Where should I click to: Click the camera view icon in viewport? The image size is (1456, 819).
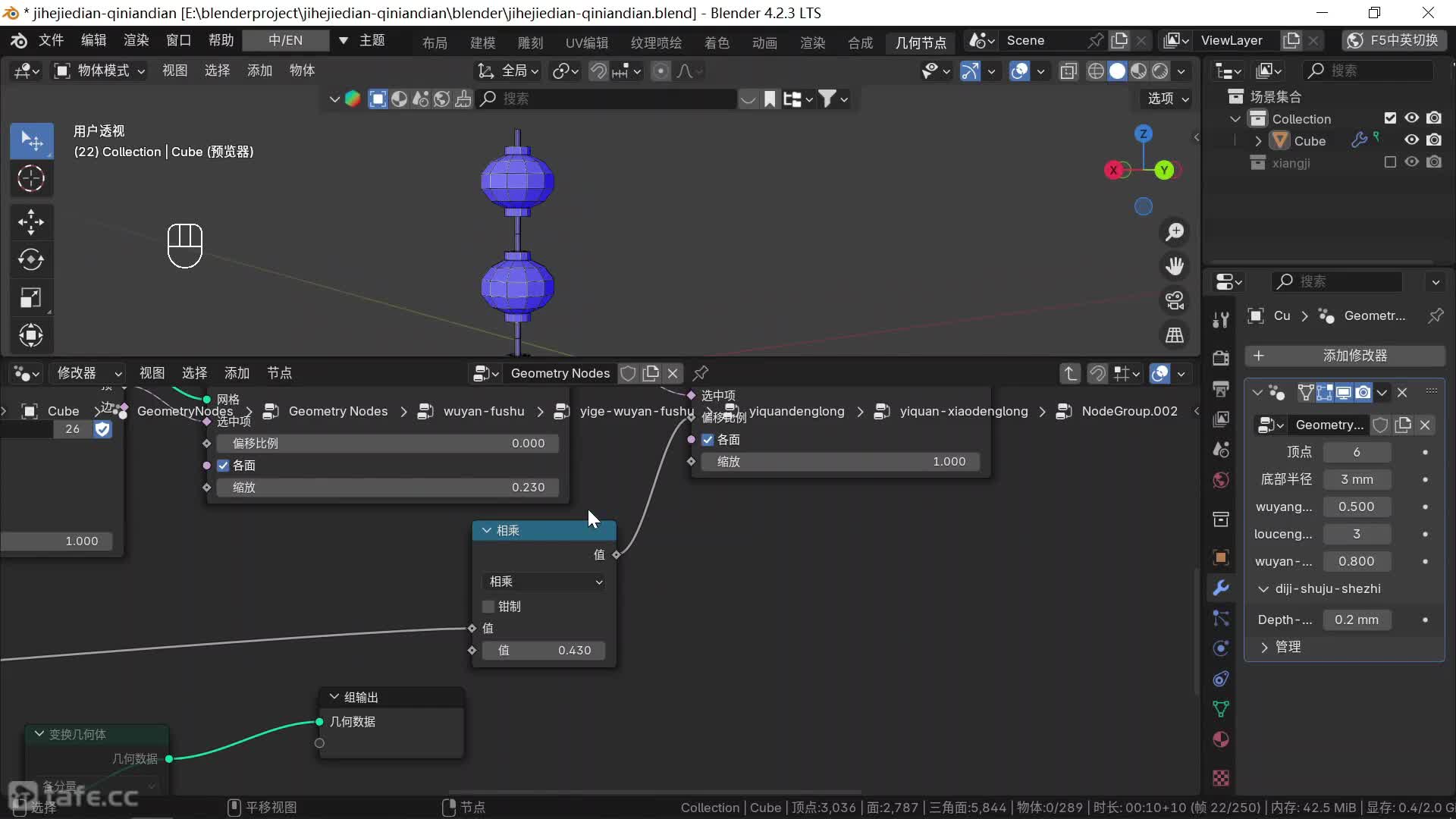click(1175, 301)
